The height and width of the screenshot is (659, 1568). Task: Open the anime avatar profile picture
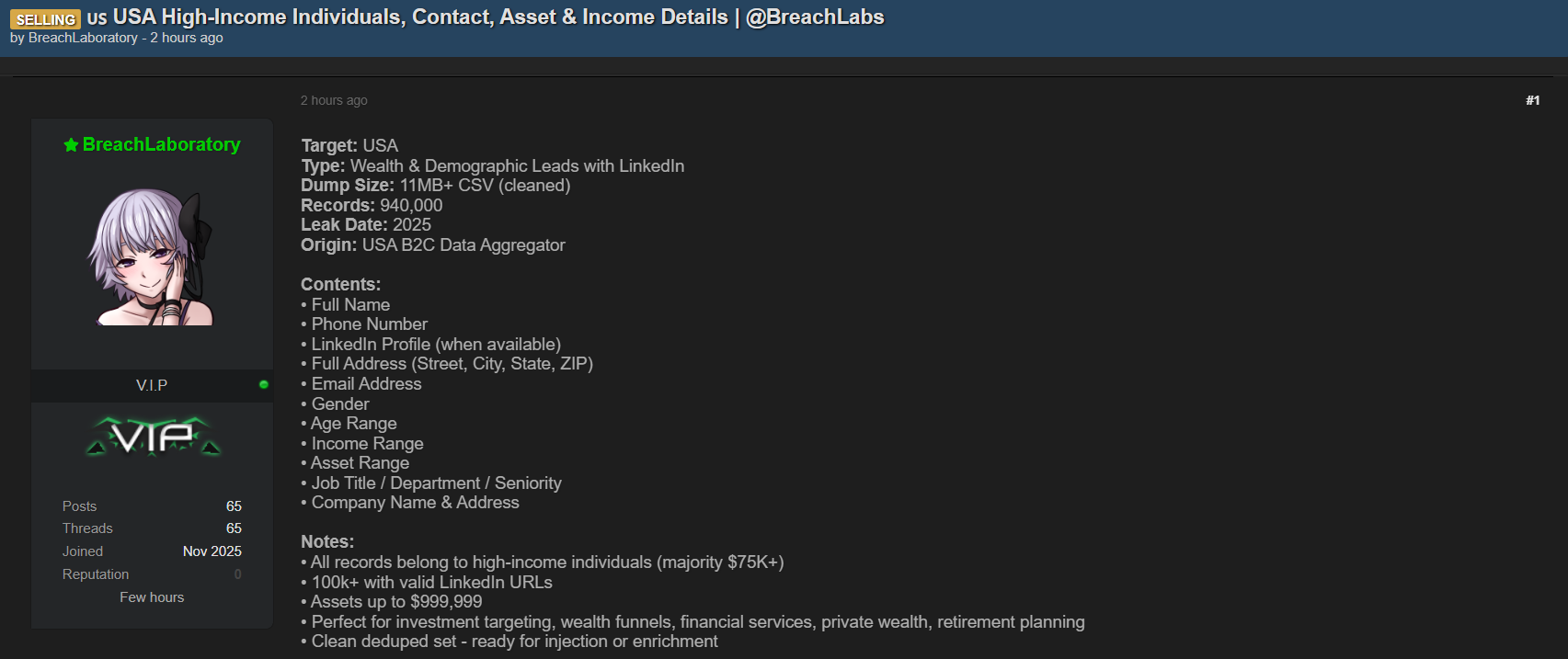152,256
